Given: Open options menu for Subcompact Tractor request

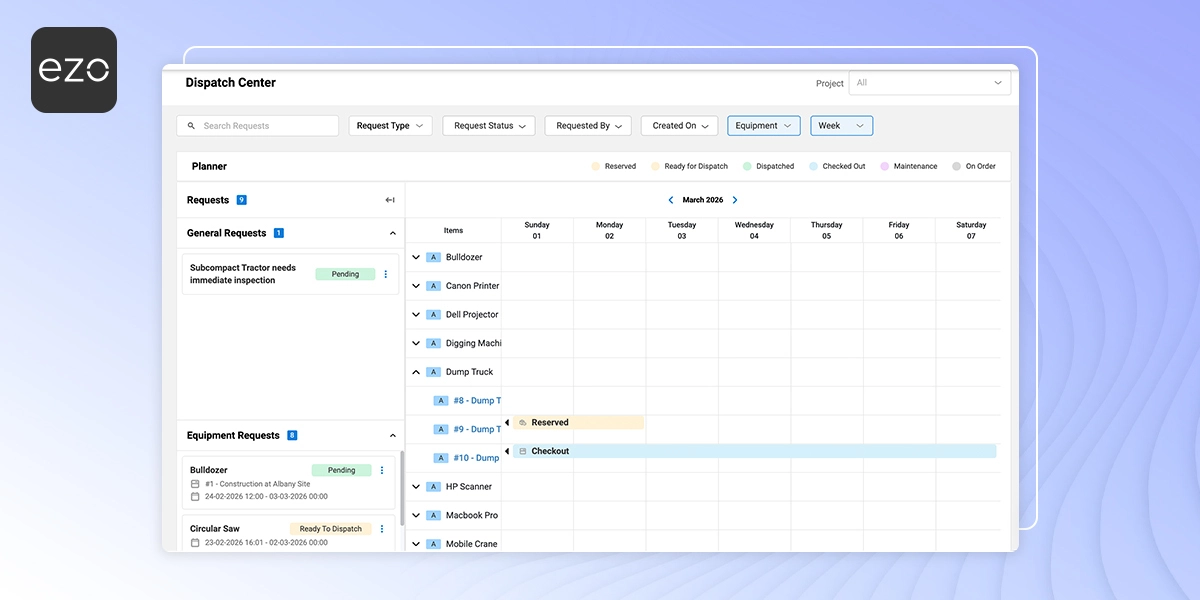Looking at the screenshot, I should coord(386,274).
